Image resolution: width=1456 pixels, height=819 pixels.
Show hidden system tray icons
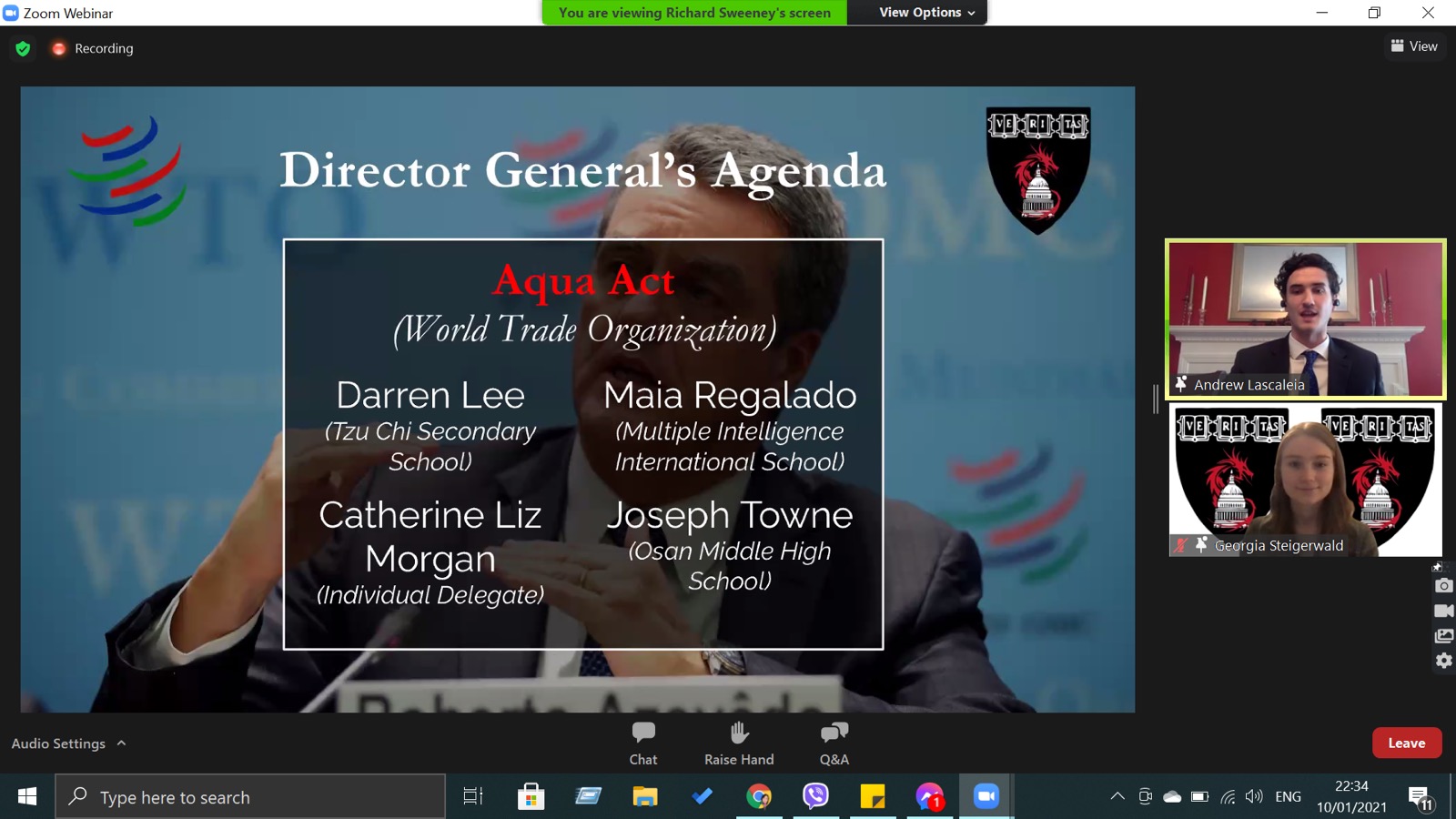point(1117,797)
